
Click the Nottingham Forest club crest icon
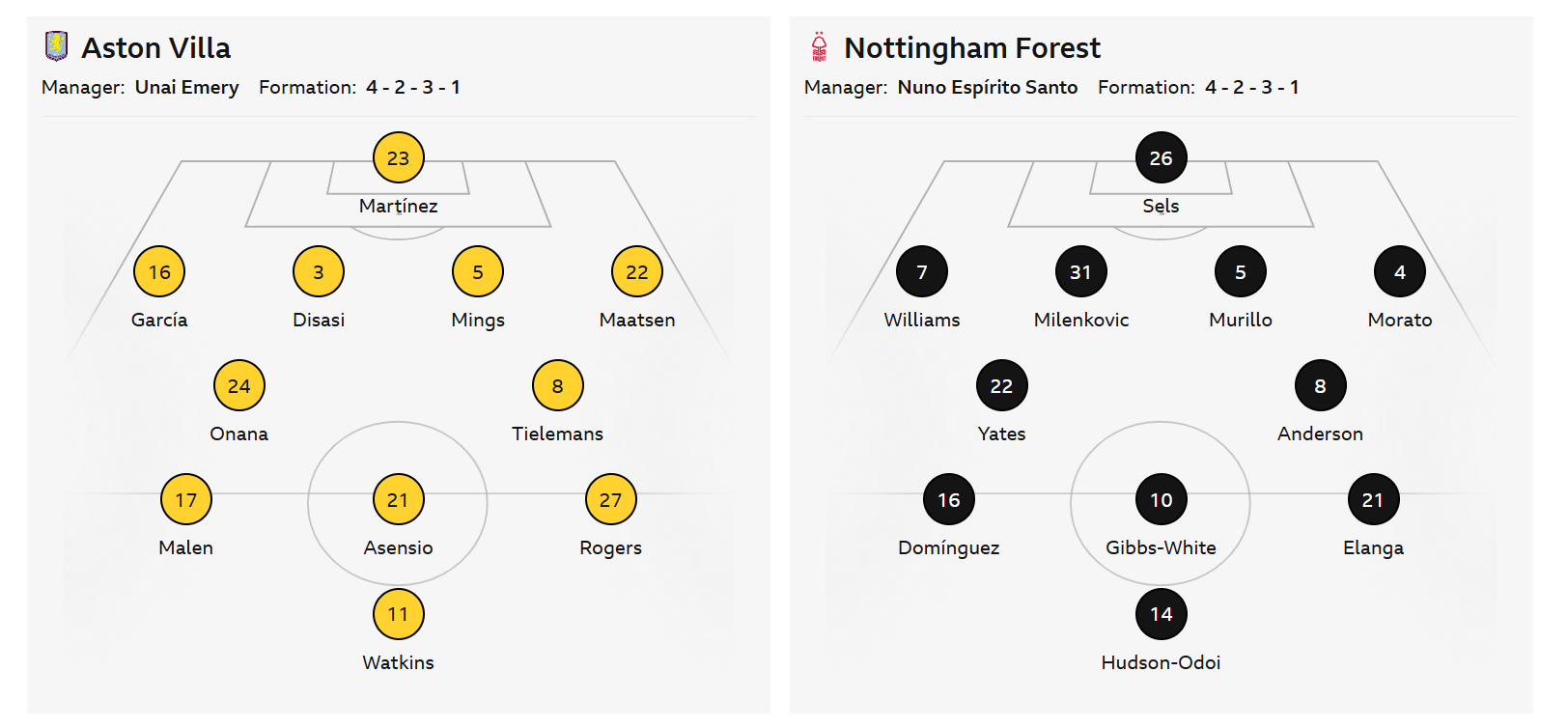819,46
